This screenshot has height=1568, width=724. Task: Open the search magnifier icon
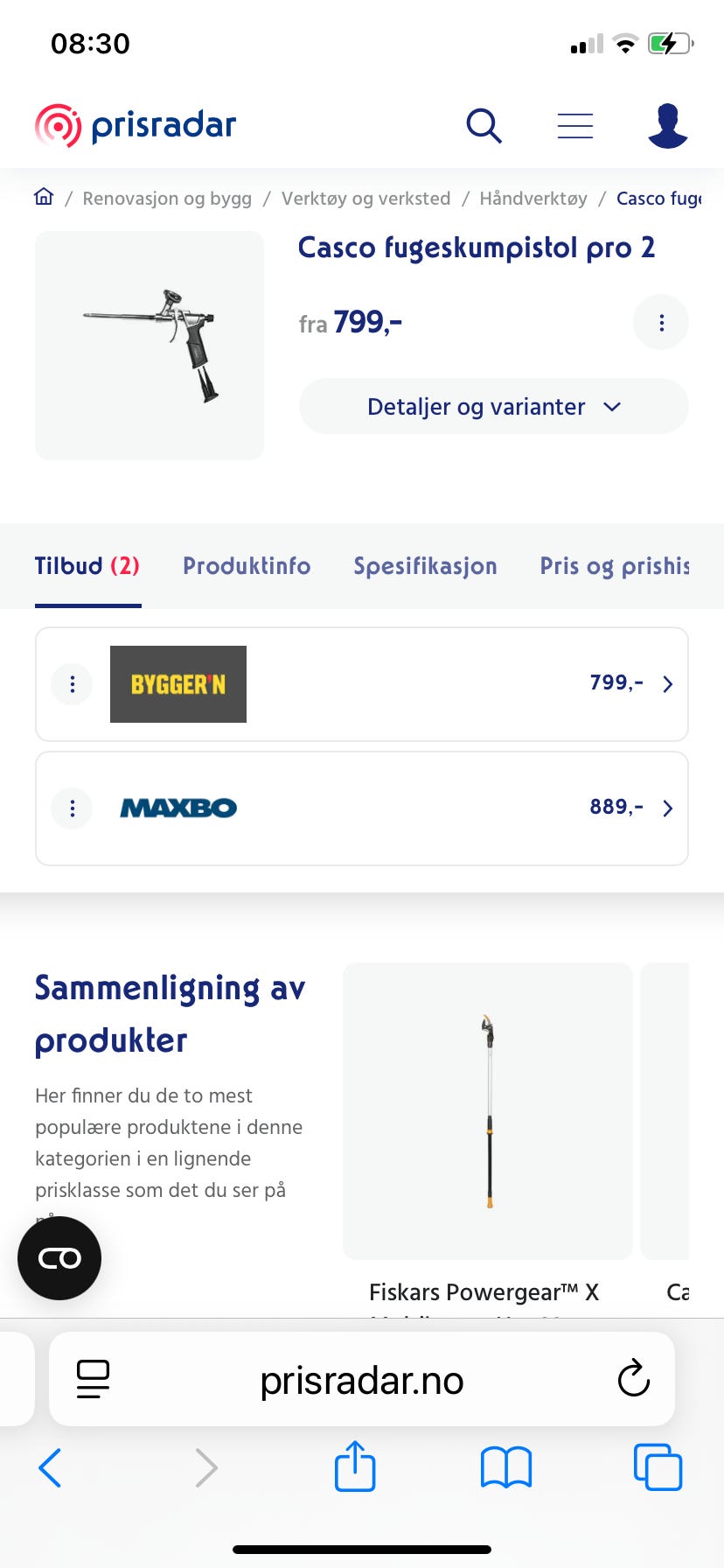[x=484, y=126]
